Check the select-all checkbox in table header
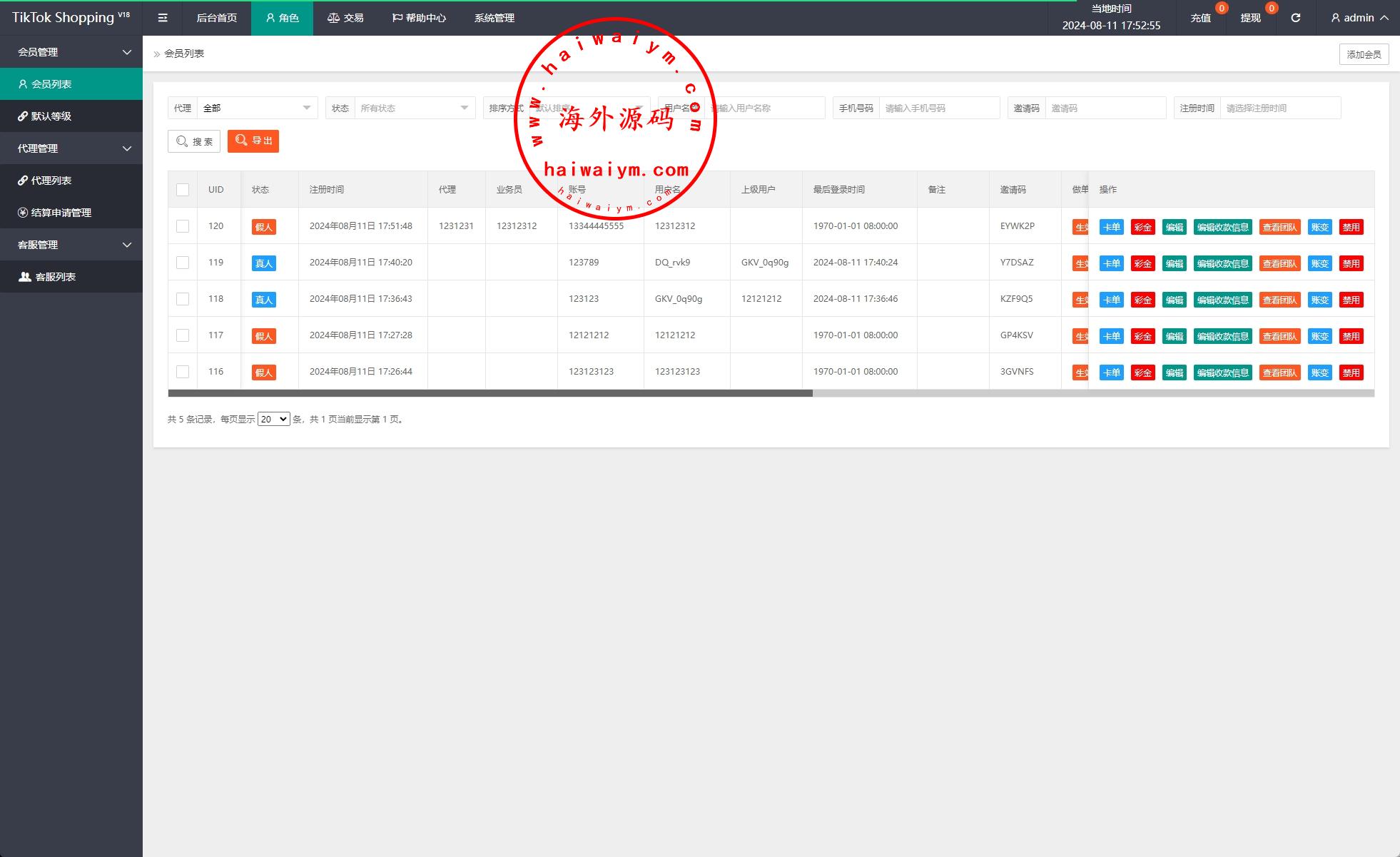 pyautogui.click(x=183, y=190)
